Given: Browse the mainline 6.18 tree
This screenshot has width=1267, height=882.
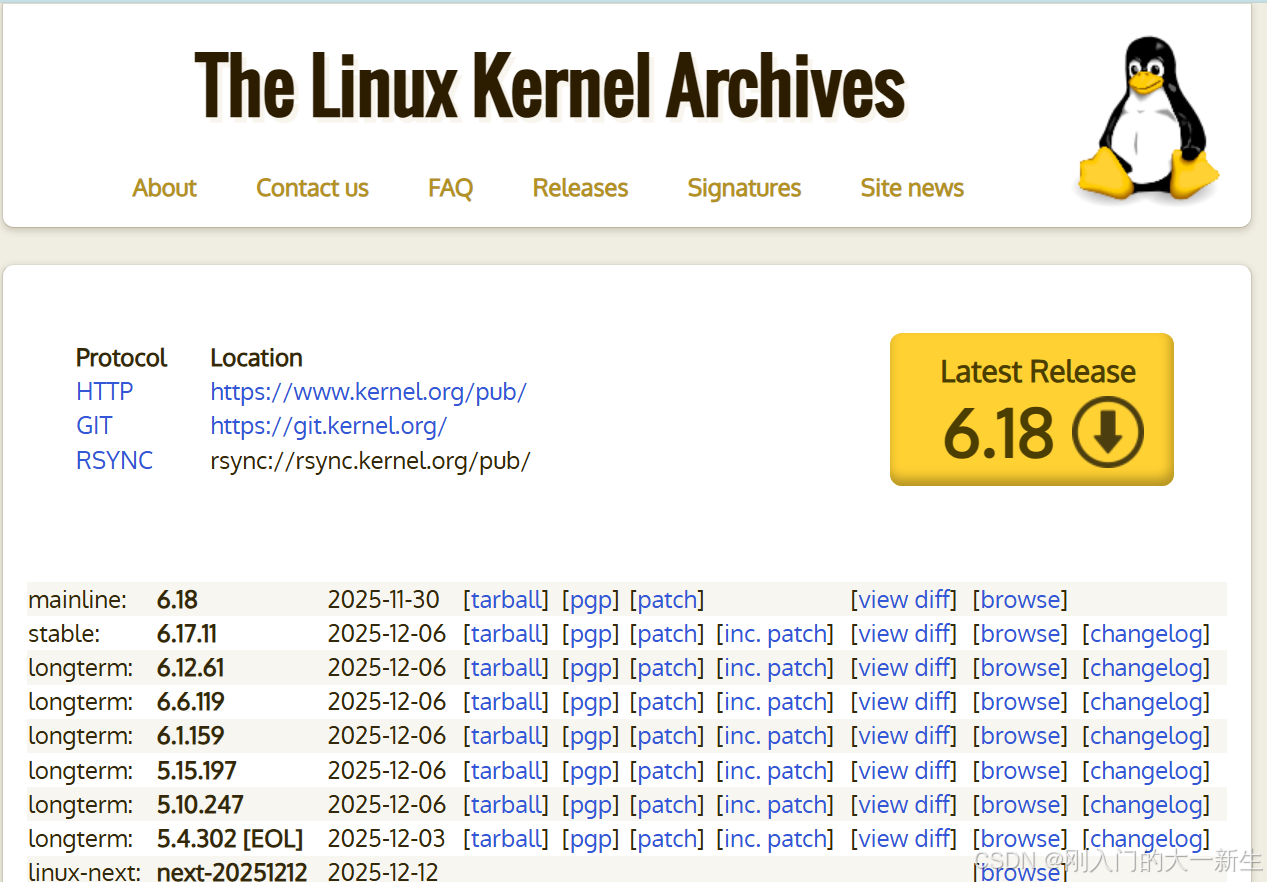Looking at the screenshot, I should pyautogui.click(x=1020, y=600).
